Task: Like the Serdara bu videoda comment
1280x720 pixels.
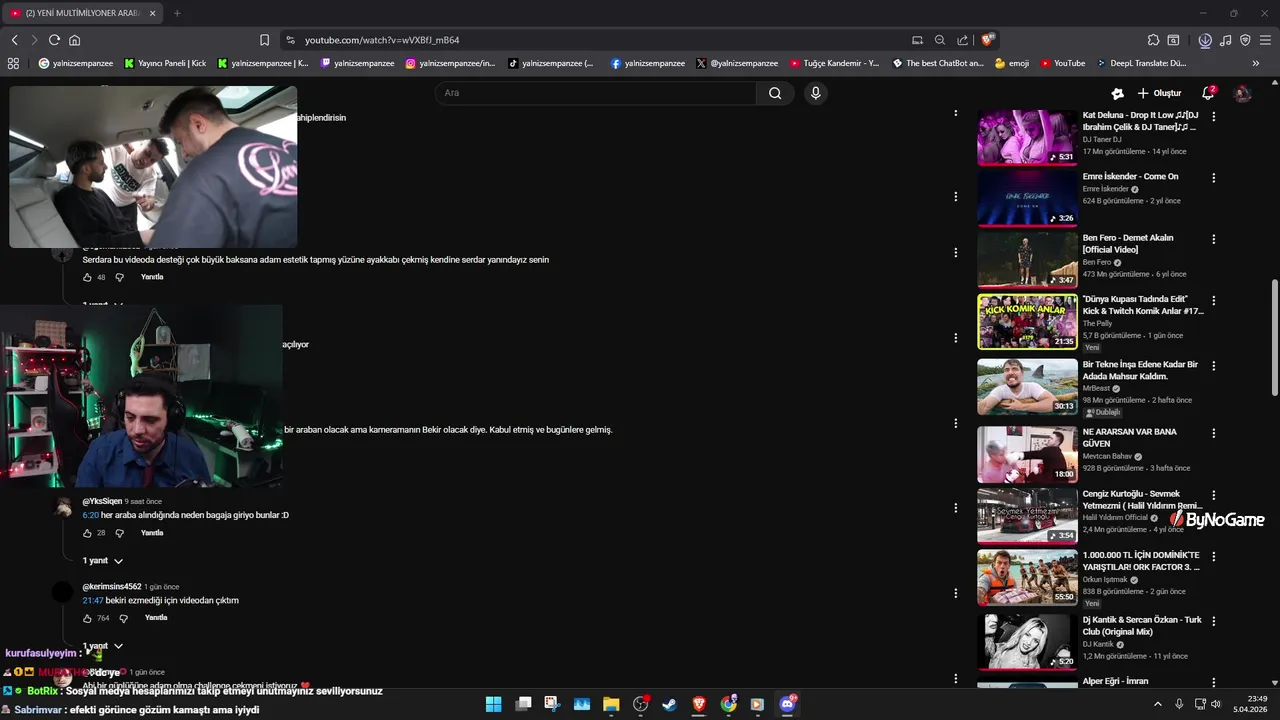Action: (87, 277)
